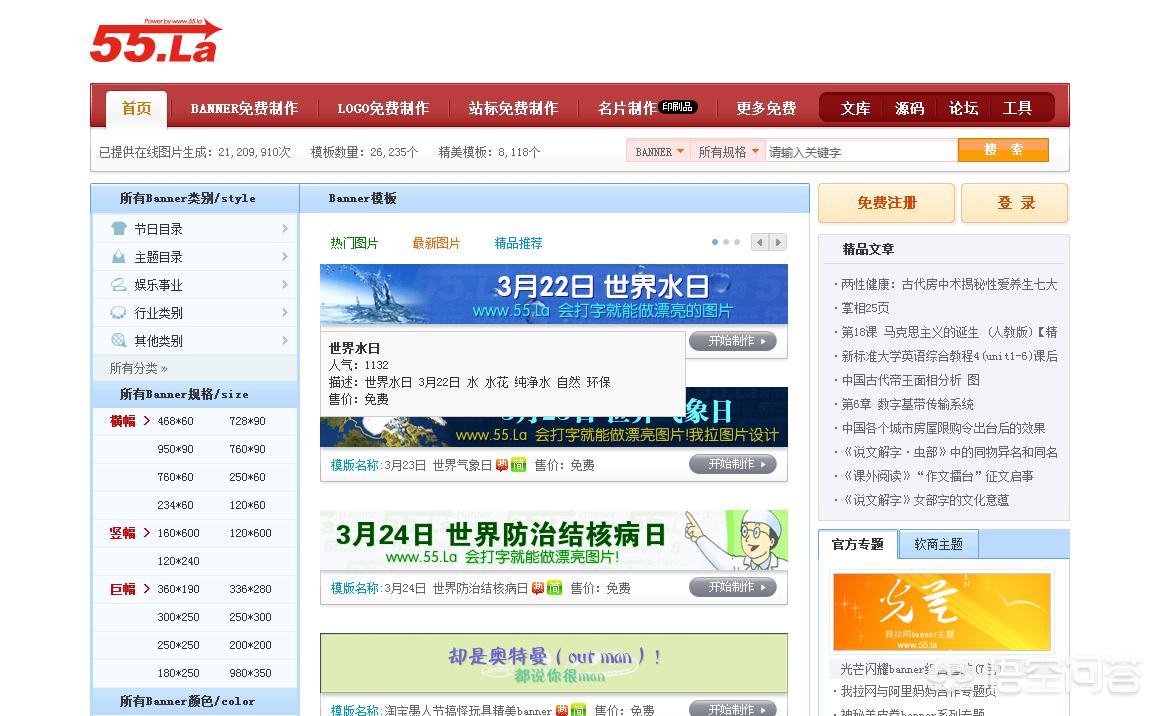Open 论坛 in the top navigation
The image size is (1163, 716).
[x=962, y=107]
